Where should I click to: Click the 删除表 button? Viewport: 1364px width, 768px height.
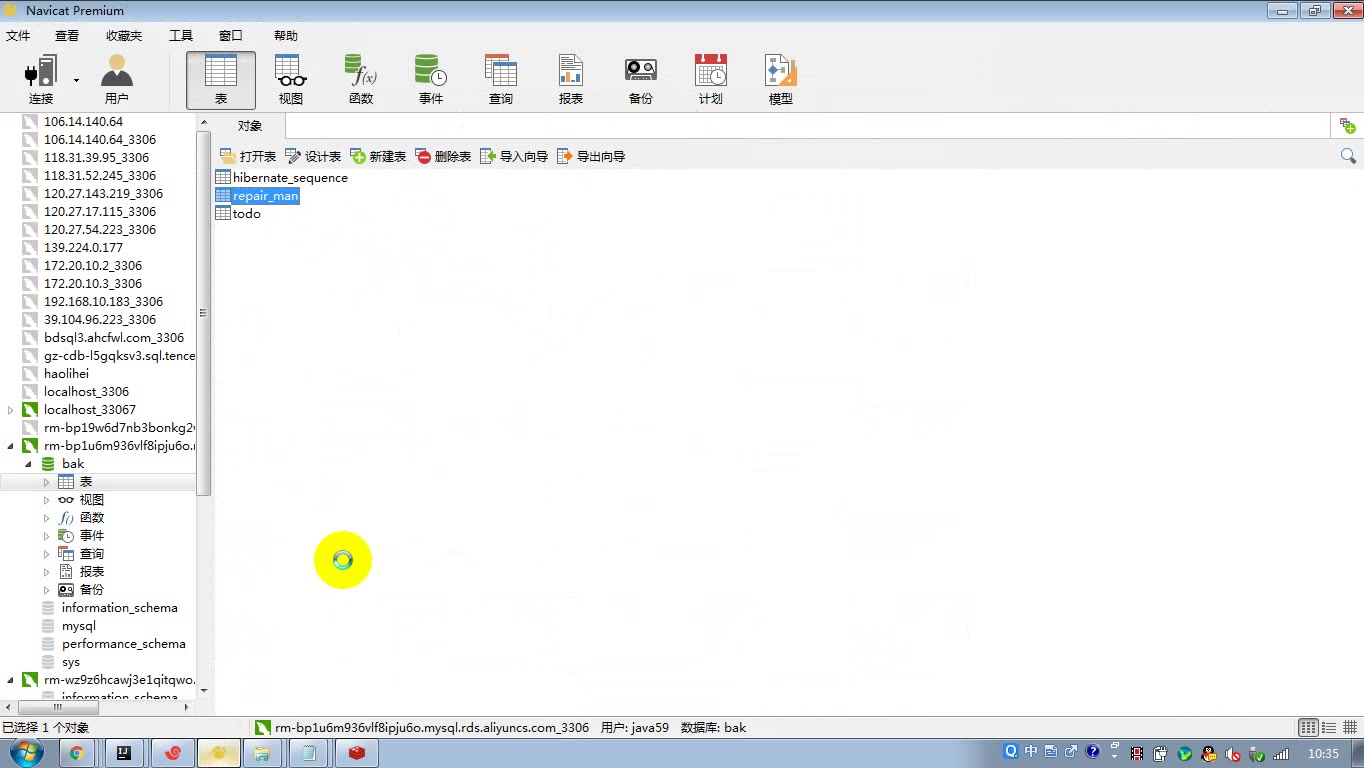click(443, 156)
